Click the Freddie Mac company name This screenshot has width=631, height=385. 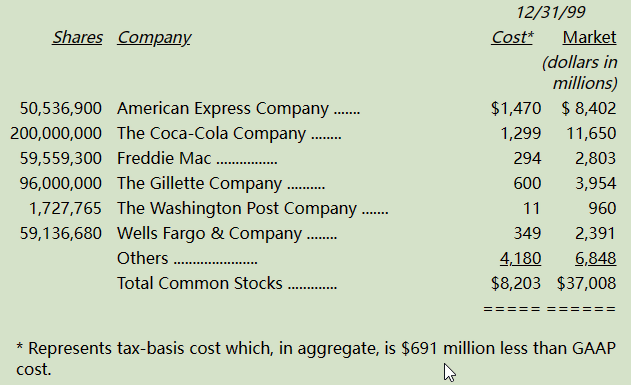(164, 158)
